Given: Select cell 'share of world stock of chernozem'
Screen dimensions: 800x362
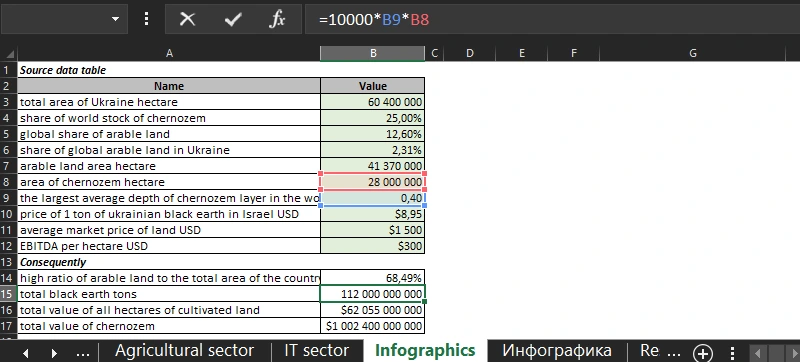Looking at the screenshot, I should coord(169,118).
